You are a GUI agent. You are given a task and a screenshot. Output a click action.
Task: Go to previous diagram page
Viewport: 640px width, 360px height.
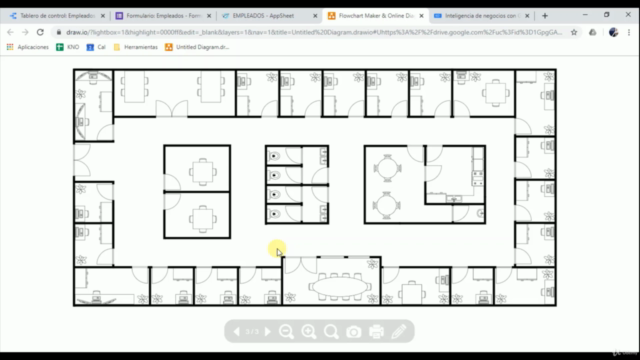236,331
